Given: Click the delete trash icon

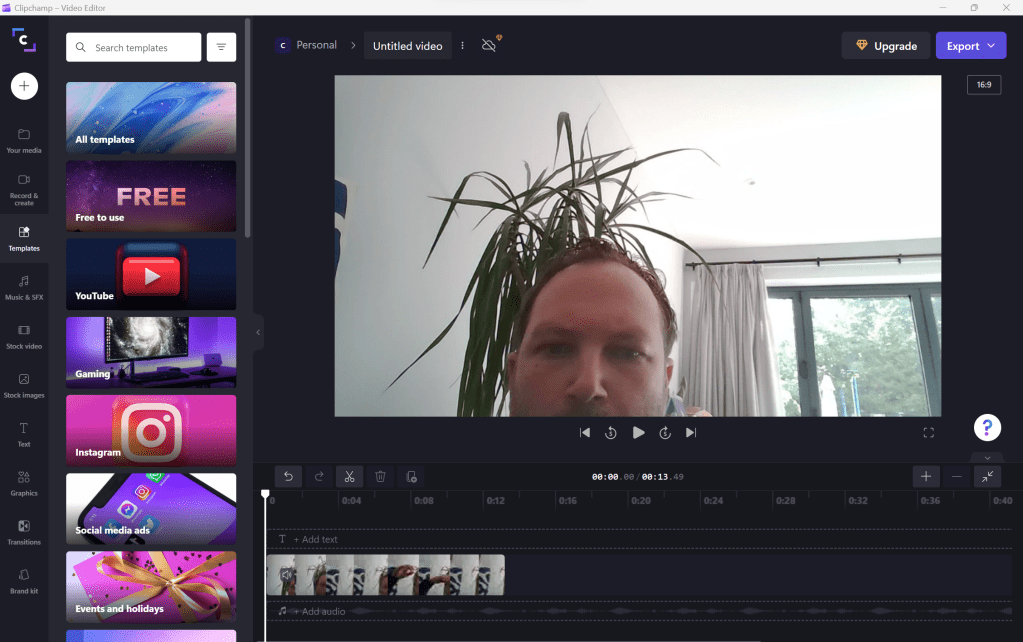Looking at the screenshot, I should (x=380, y=477).
